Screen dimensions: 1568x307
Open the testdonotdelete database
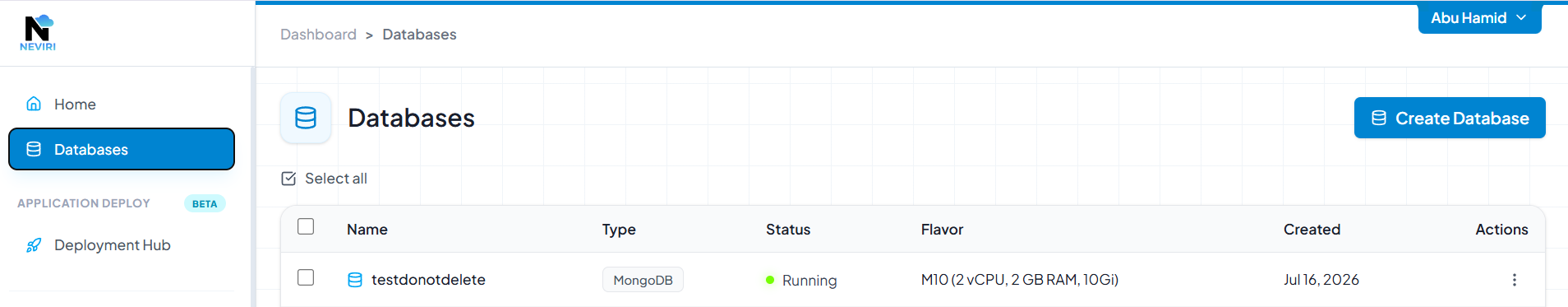(428, 280)
